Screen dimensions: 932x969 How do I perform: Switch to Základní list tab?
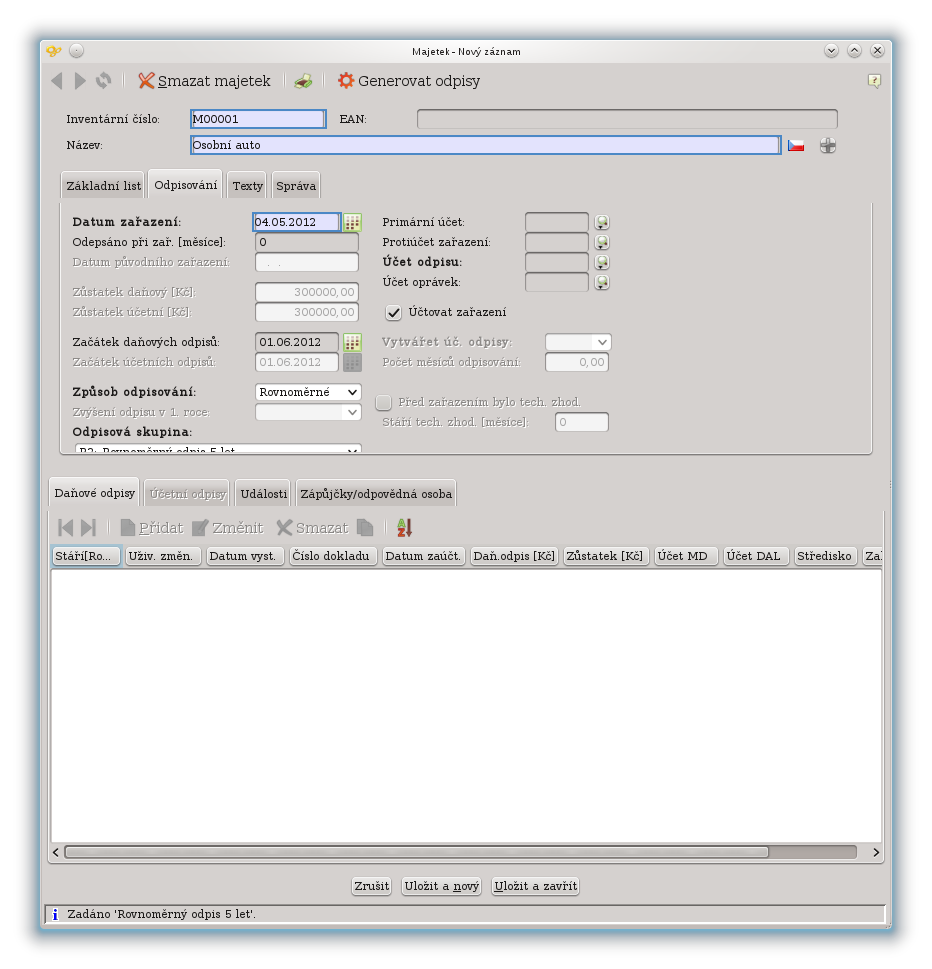[103, 185]
